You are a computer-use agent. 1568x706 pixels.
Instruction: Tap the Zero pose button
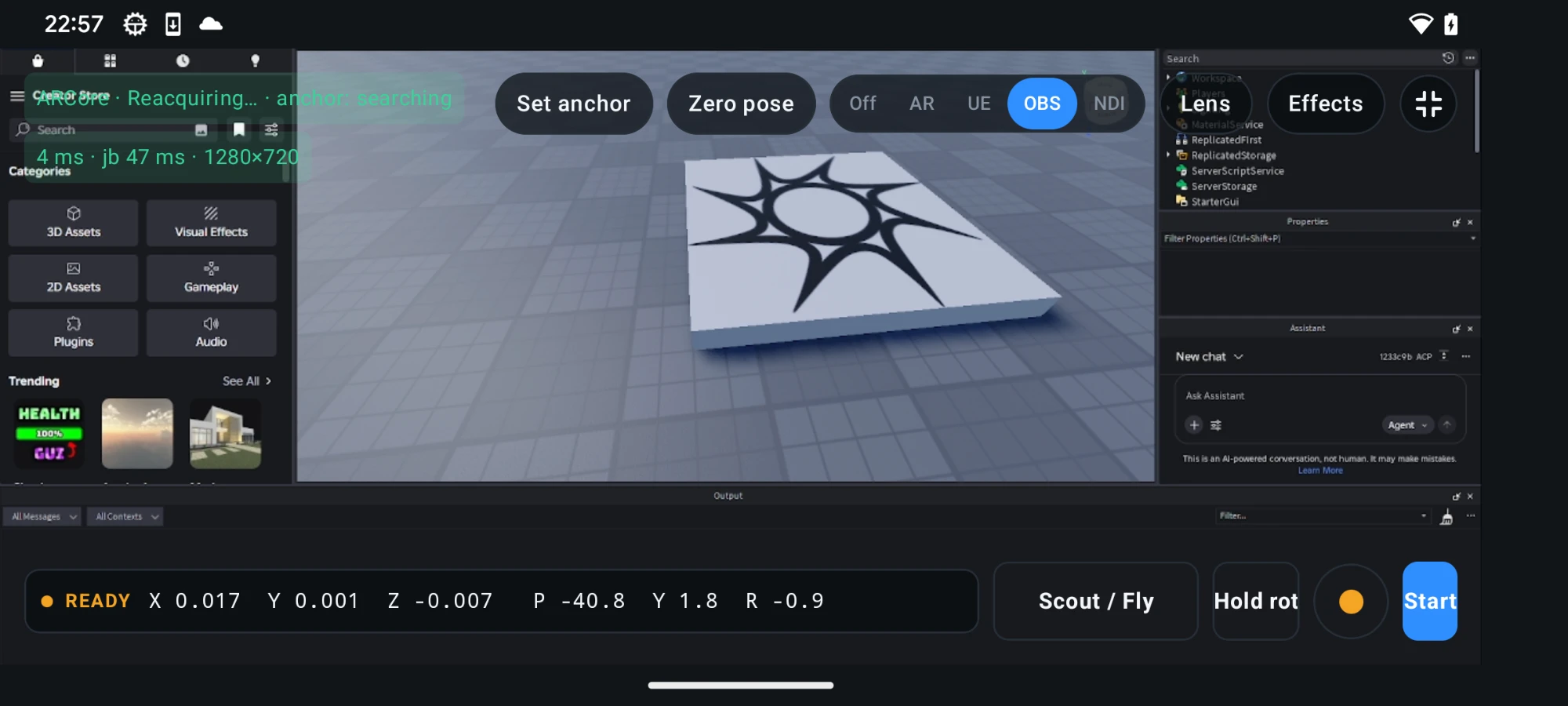741,104
